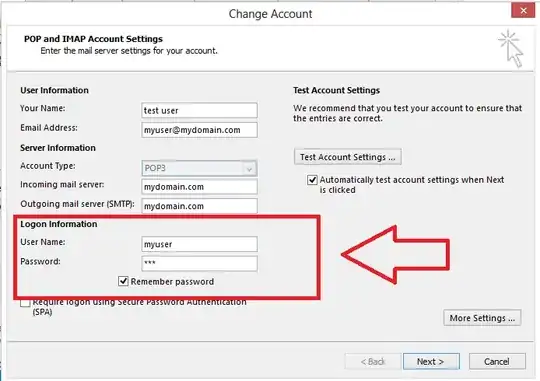The width and height of the screenshot is (540, 381).
Task: Click the Account Type label
Action: (x=48, y=166)
